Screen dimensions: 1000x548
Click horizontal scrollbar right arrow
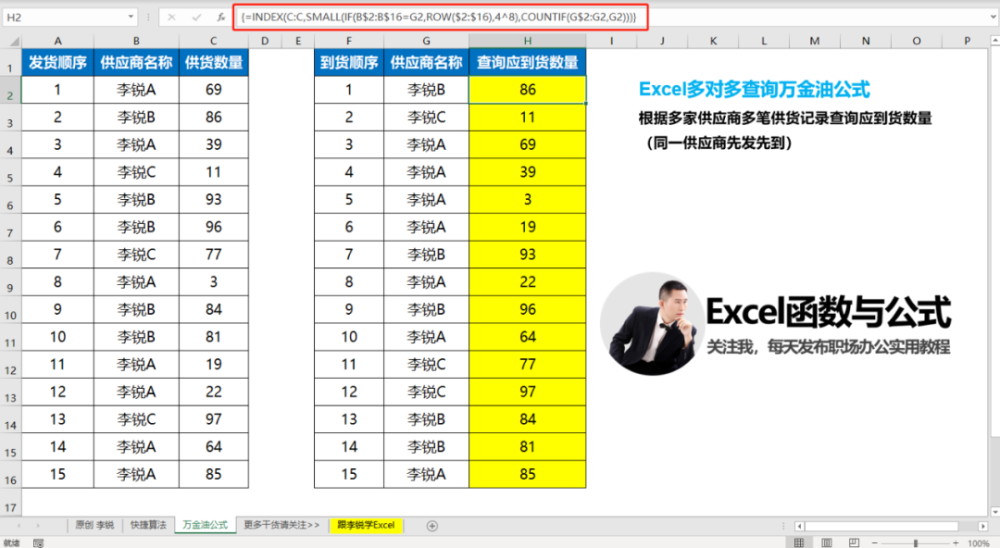(x=983, y=526)
